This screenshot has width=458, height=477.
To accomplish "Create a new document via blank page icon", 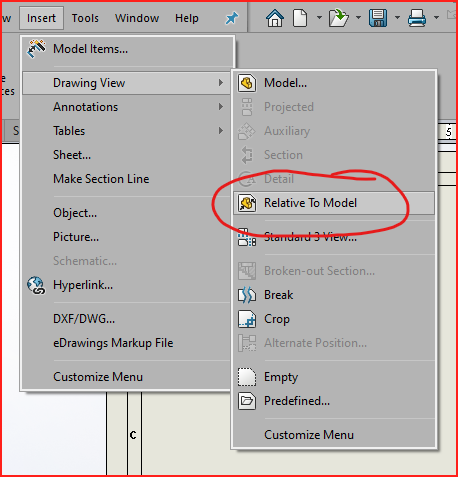I will pos(300,18).
